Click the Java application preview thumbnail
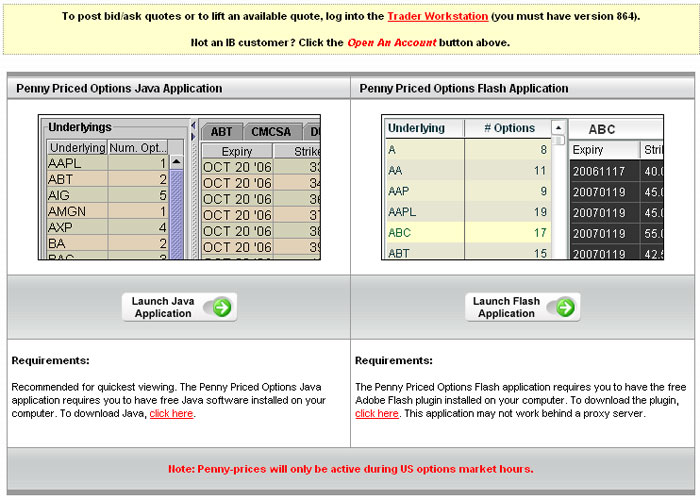This screenshot has height=500, width=700. point(179,187)
